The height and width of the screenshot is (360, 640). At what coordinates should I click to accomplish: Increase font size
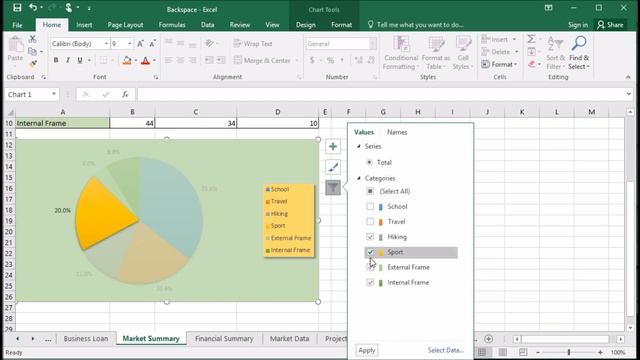(x=140, y=43)
